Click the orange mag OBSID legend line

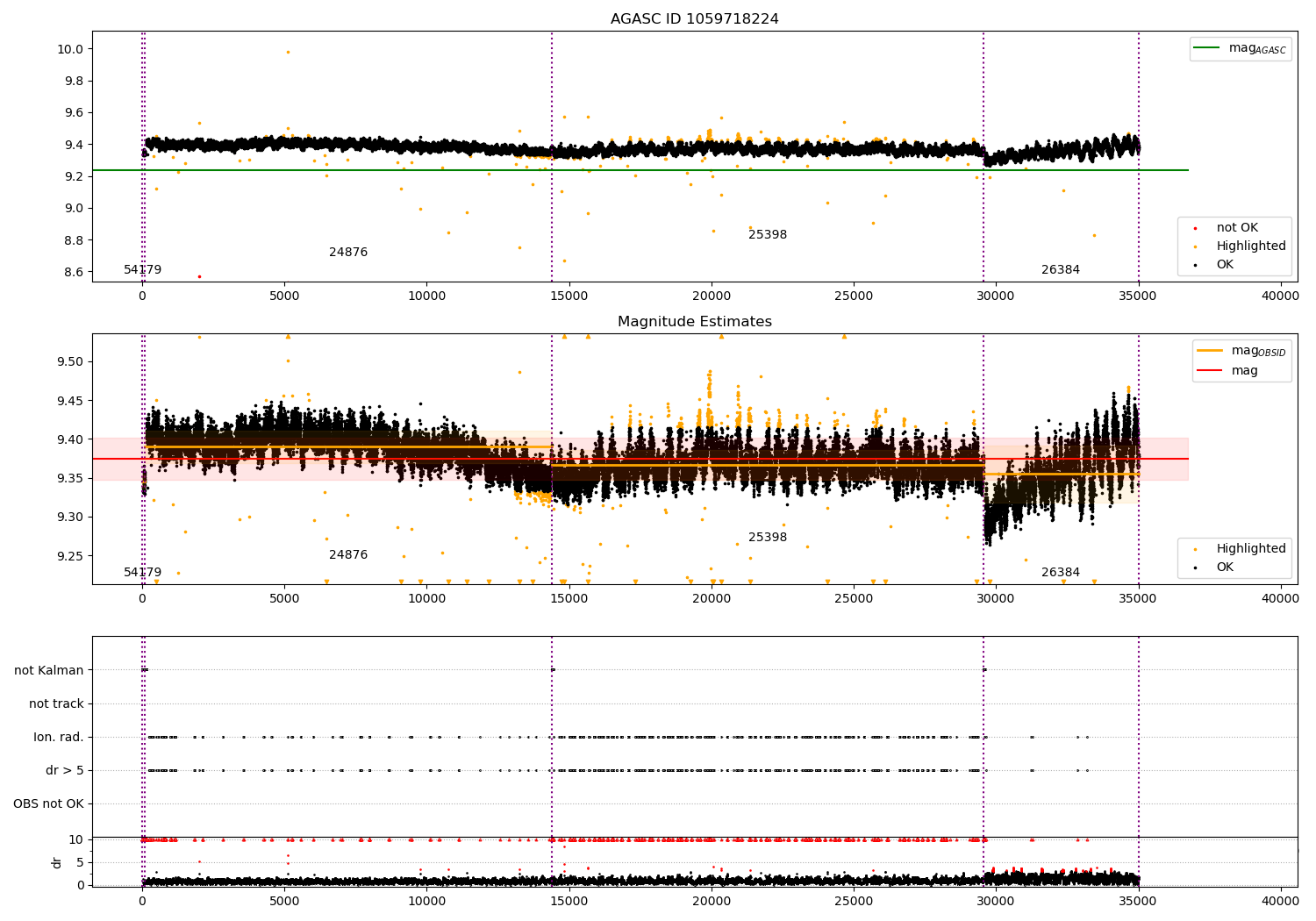point(1210,351)
